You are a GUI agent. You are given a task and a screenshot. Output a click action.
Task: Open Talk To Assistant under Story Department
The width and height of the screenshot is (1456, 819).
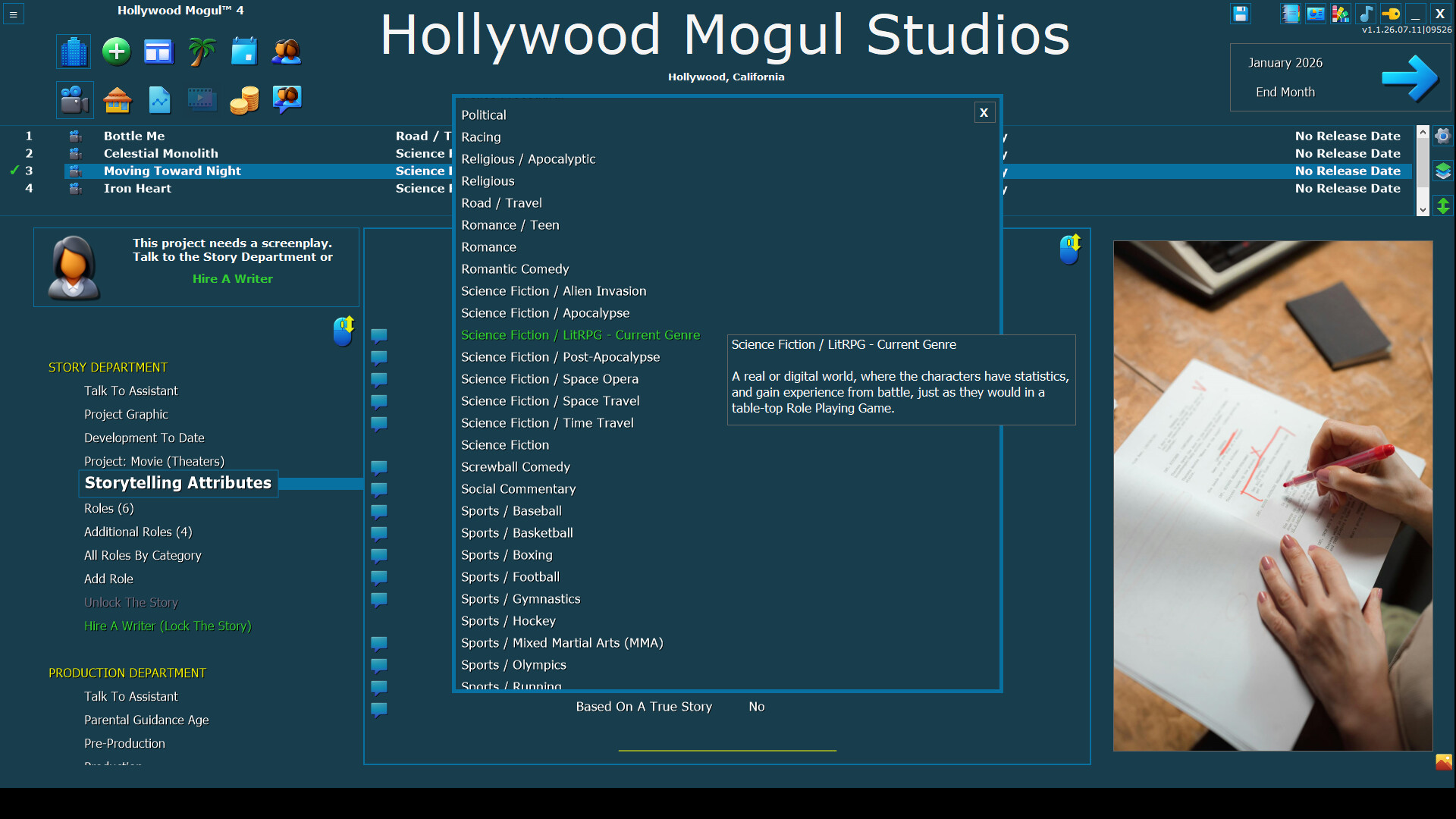point(130,391)
